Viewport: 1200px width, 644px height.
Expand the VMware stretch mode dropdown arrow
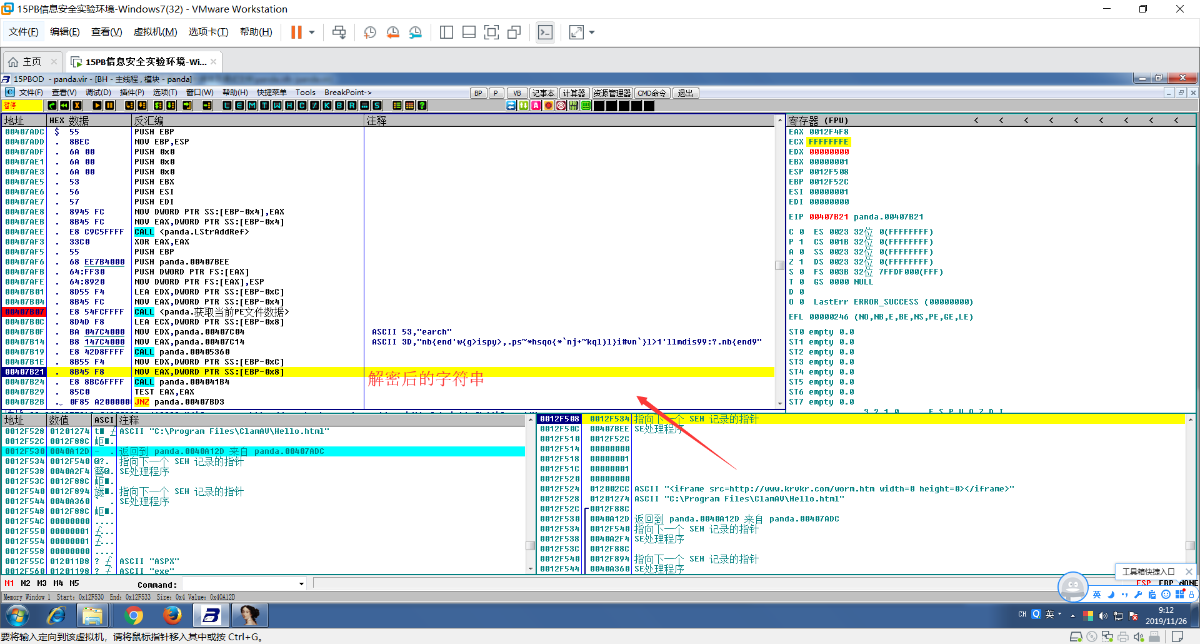(592, 33)
